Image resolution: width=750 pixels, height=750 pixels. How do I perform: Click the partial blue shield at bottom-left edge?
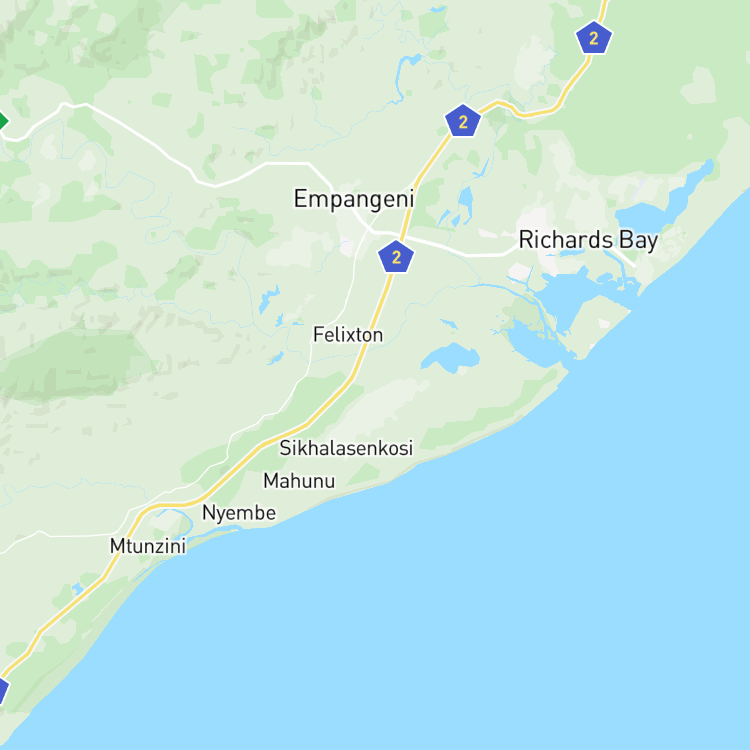(x=3, y=691)
